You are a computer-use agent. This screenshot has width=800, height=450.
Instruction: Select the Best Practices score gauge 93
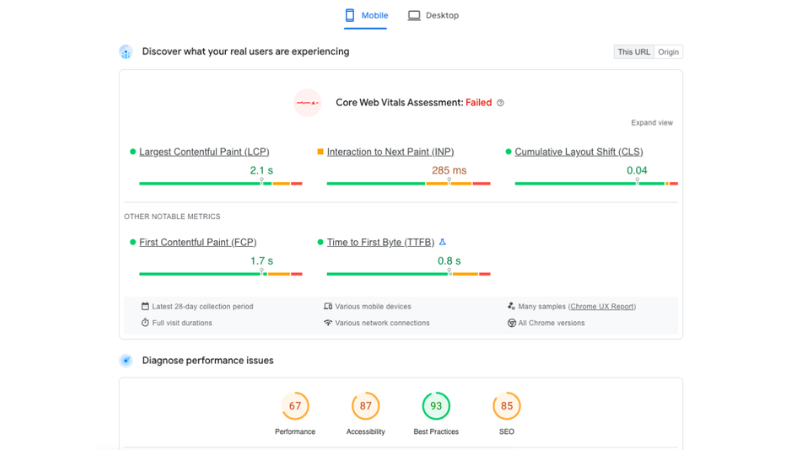(x=436, y=406)
